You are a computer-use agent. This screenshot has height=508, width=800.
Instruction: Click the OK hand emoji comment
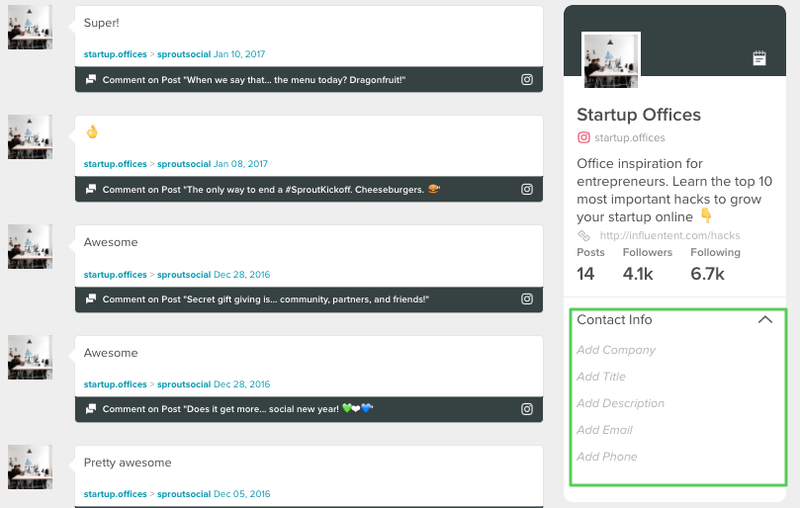point(92,132)
